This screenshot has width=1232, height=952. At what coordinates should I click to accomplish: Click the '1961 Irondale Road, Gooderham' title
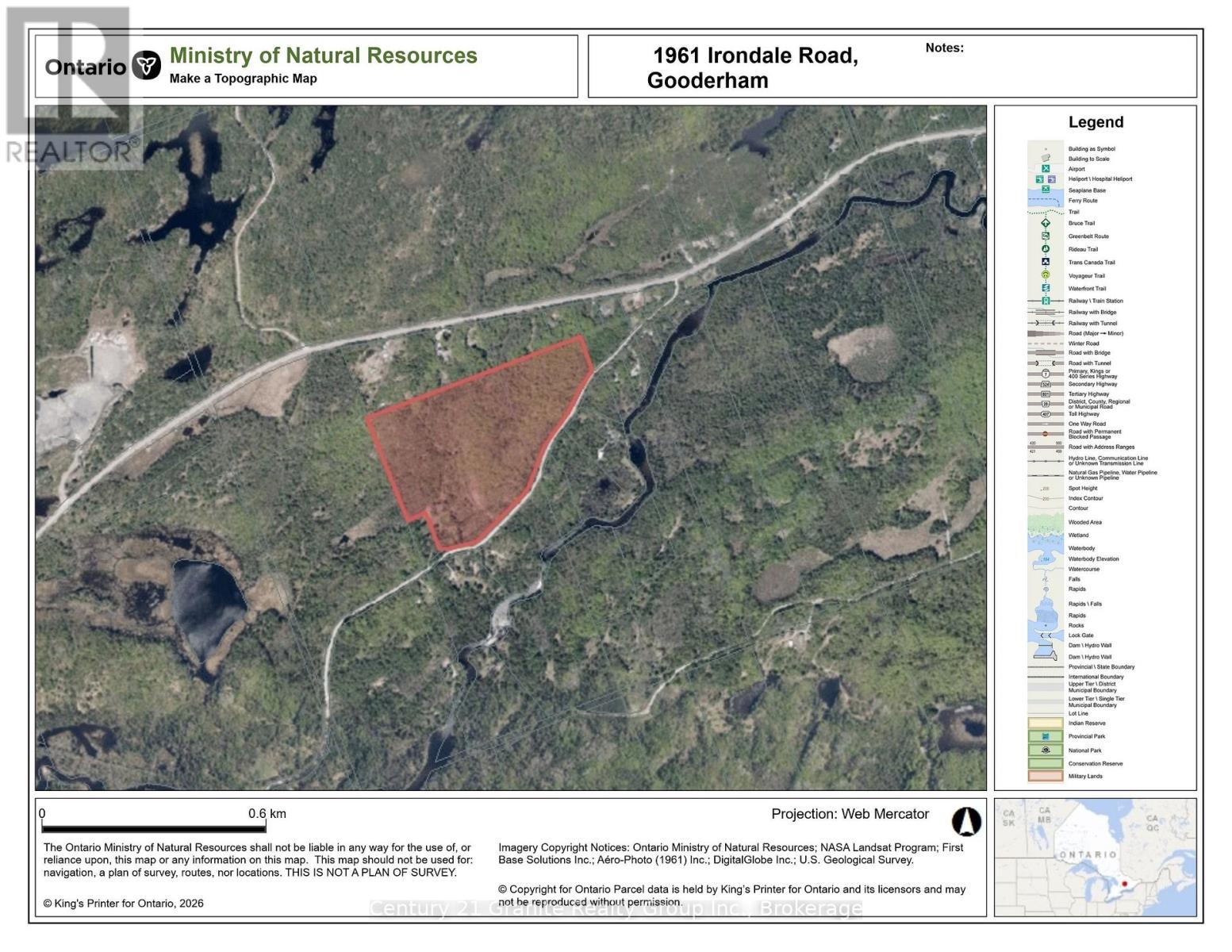coord(752,67)
